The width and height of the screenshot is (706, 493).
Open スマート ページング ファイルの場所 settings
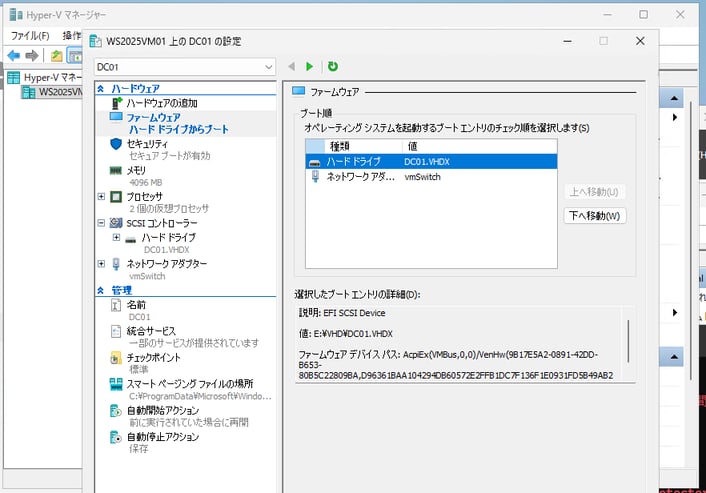(x=190, y=384)
